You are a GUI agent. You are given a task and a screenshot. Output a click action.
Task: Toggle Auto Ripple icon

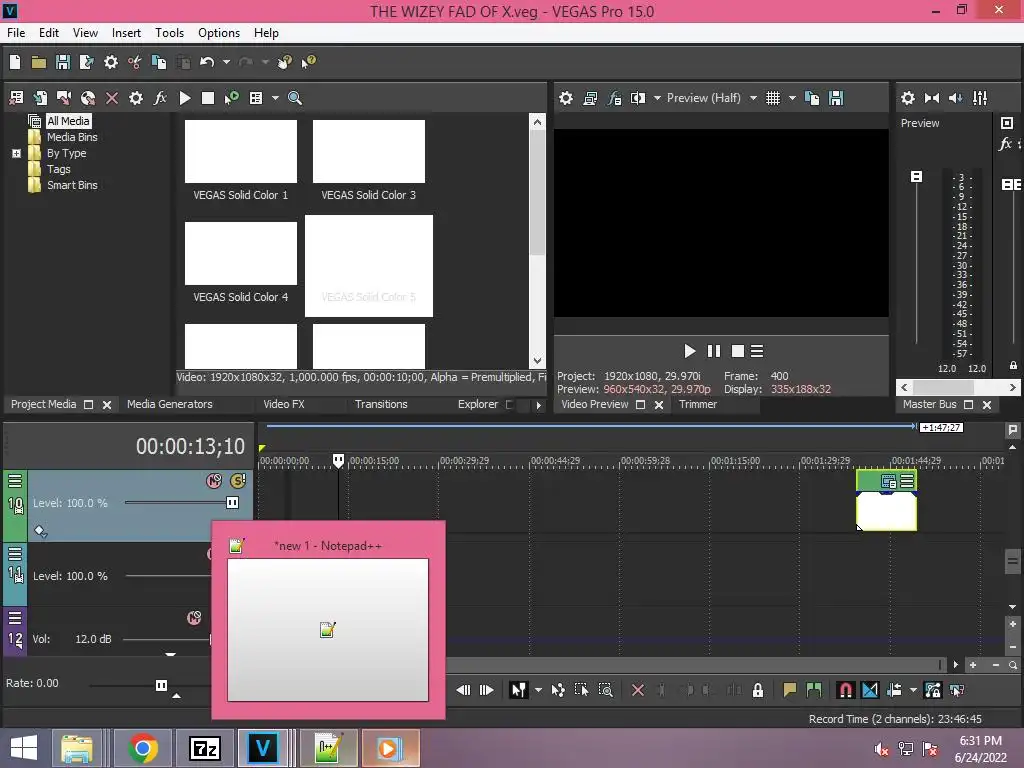(x=894, y=690)
